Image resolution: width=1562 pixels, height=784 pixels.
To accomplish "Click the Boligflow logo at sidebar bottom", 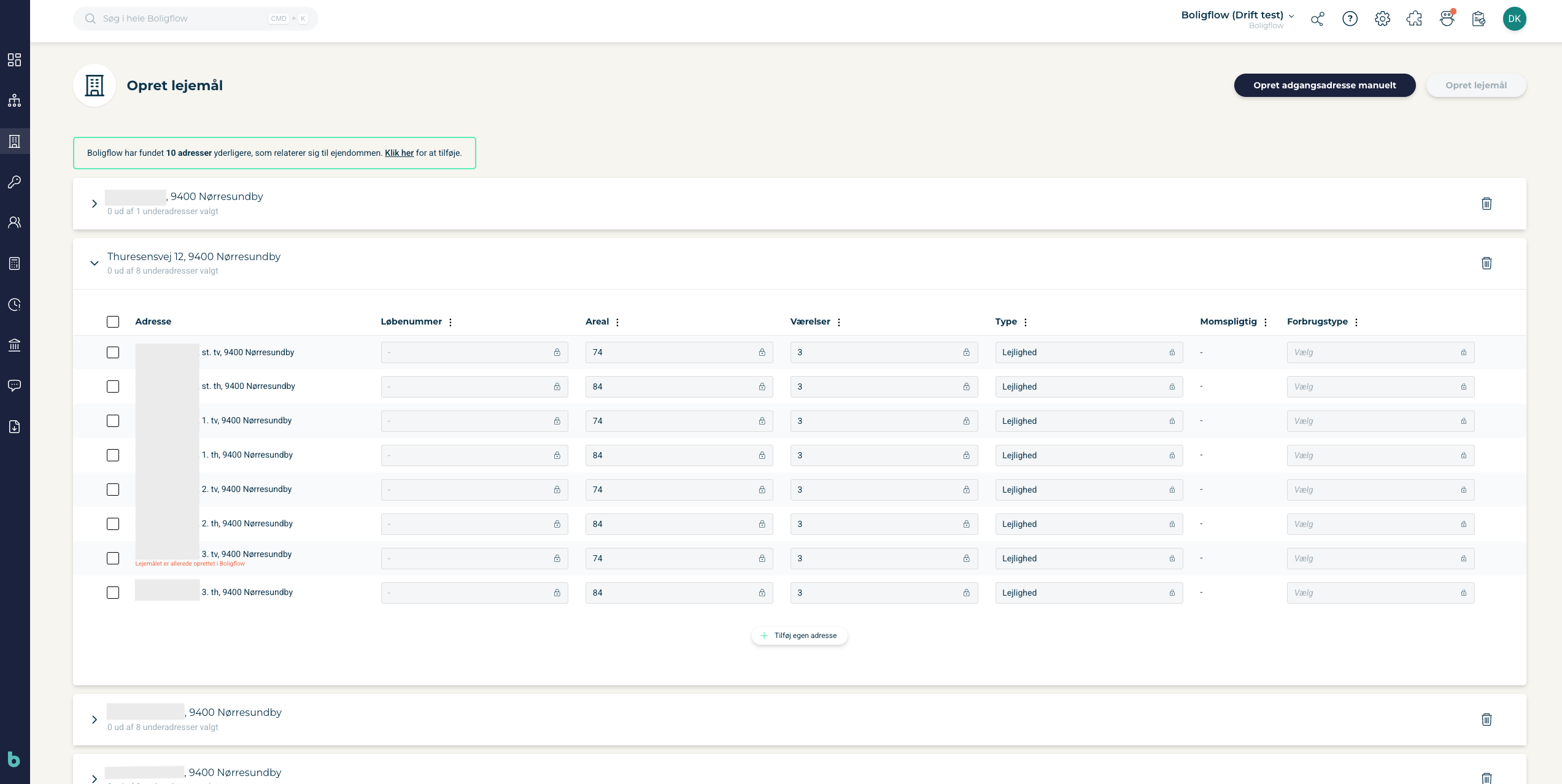I will 14,759.
